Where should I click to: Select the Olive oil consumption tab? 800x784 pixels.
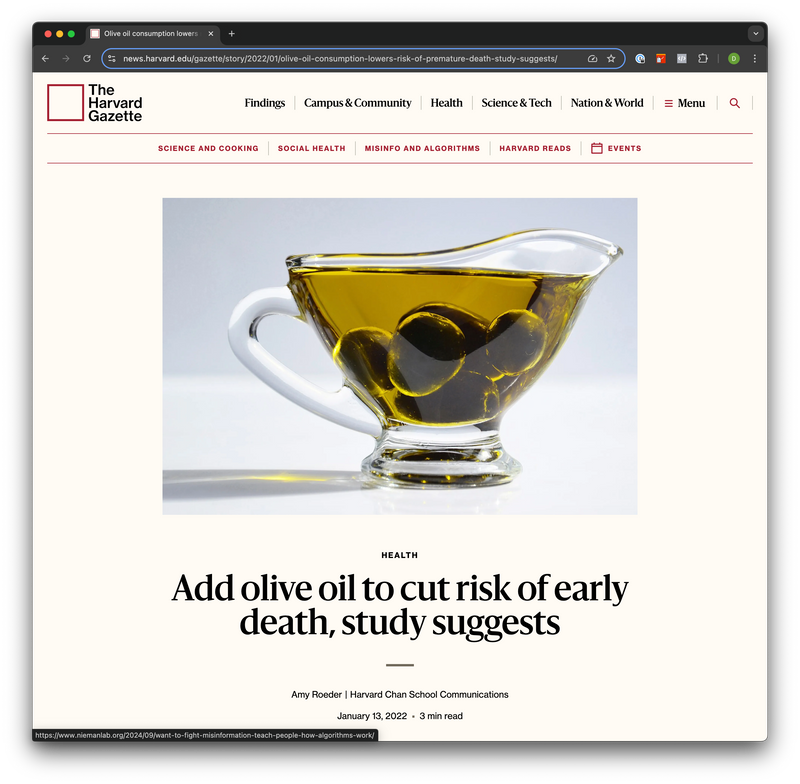[x=152, y=34]
